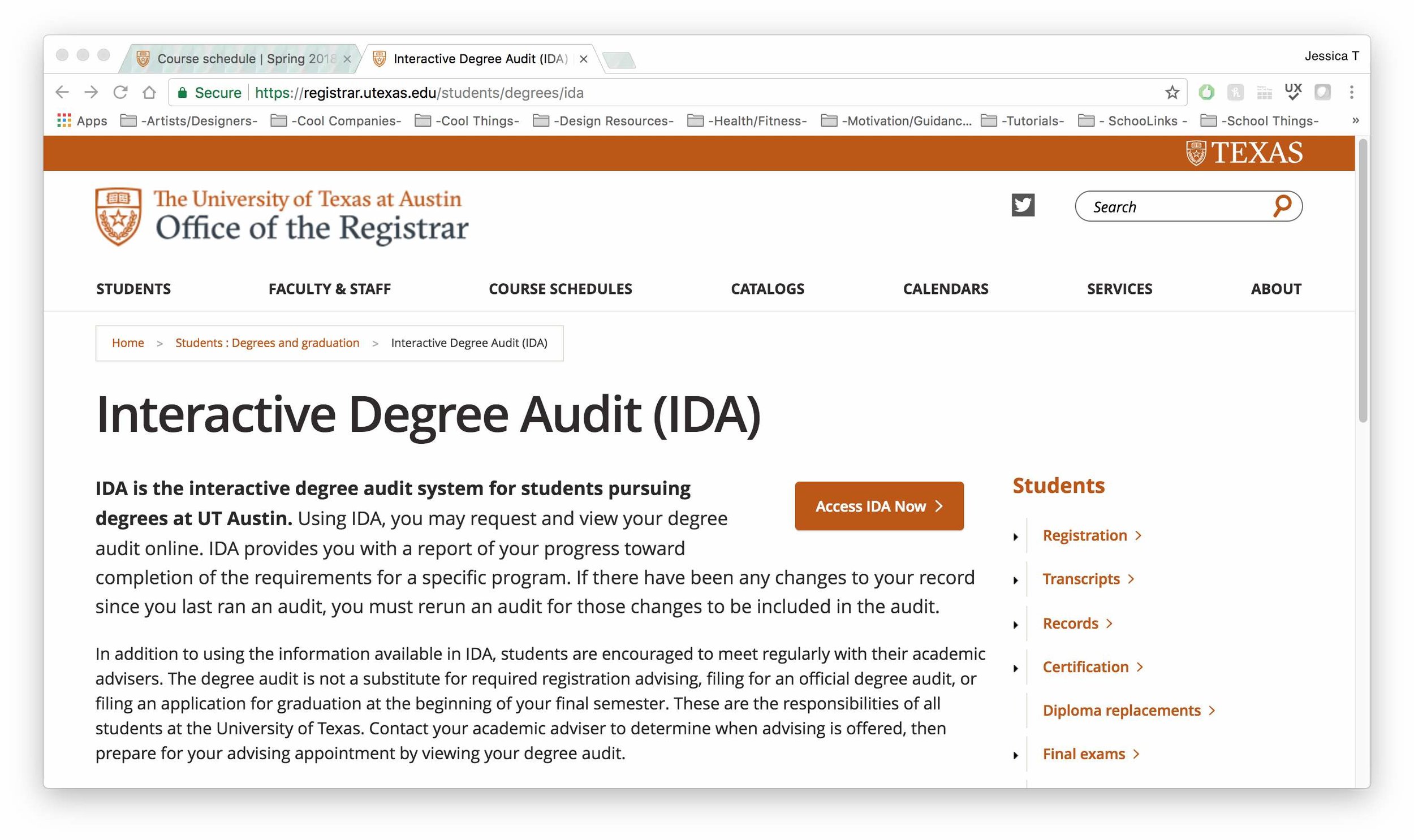This screenshot has width=1414, height=840.
Task: Open the -Cool Companies- bookmark folder
Action: tap(336, 120)
